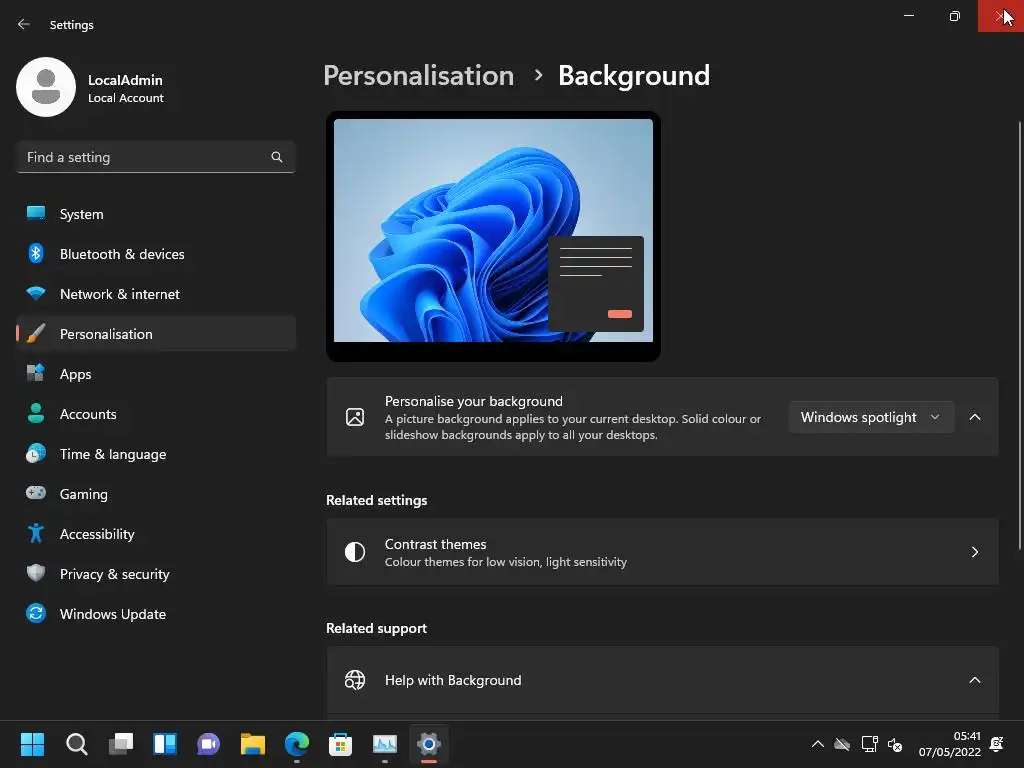
Task: Click the Gaming controller icon
Action: [x=36, y=493]
